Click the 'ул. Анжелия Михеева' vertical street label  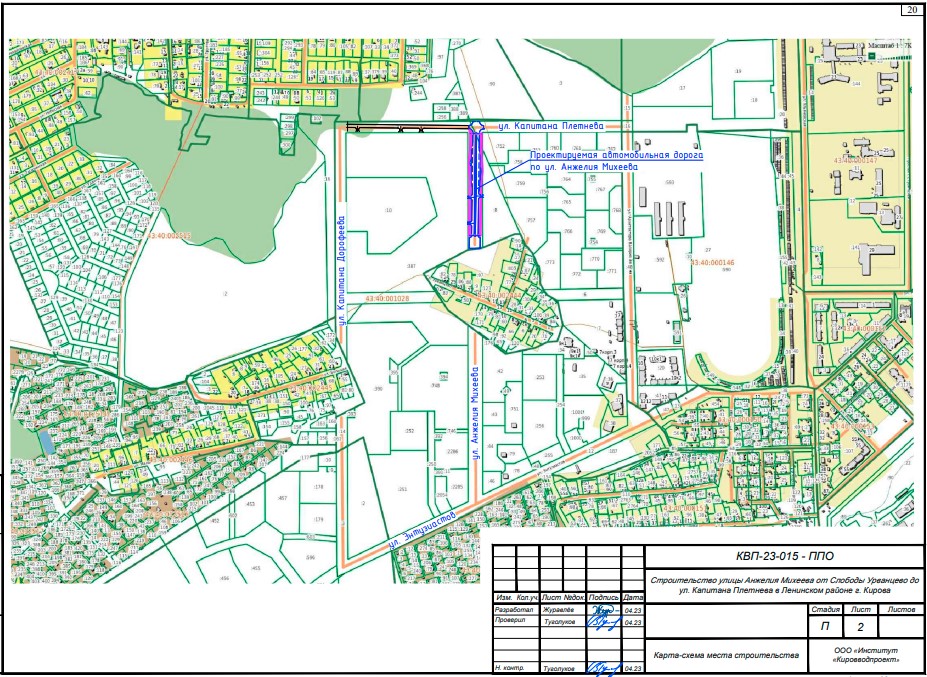(476, 410)
